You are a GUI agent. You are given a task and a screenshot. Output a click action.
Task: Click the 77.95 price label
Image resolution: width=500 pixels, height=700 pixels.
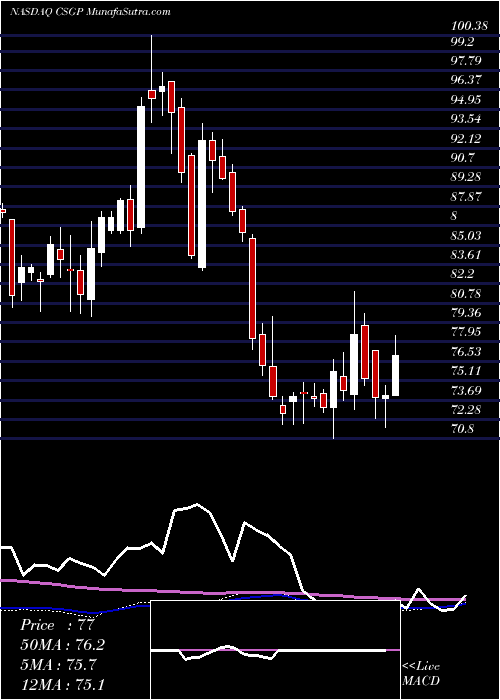click(466, 332)
